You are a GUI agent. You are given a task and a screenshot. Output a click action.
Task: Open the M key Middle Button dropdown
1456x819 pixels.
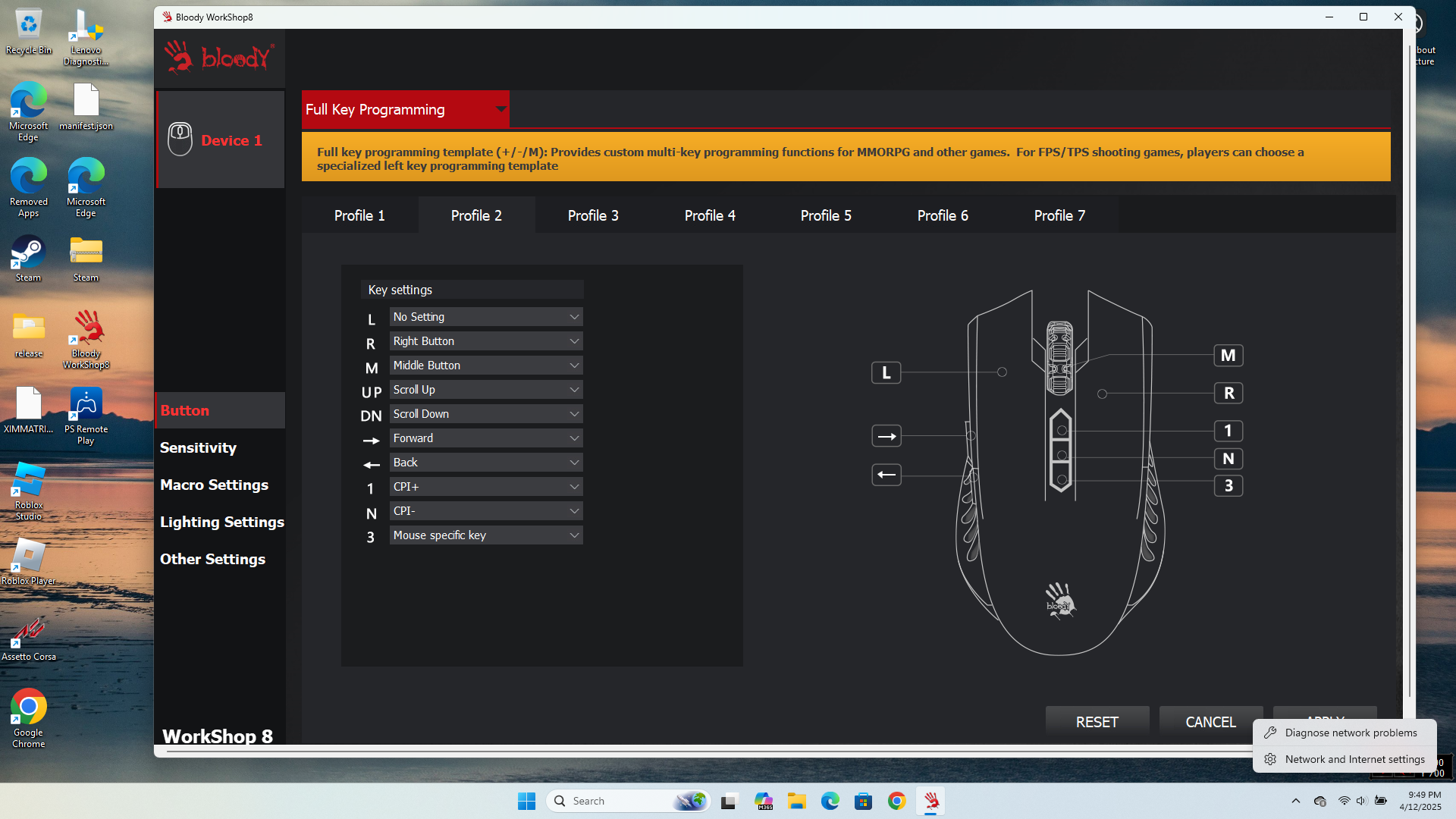tap(486, 366)
